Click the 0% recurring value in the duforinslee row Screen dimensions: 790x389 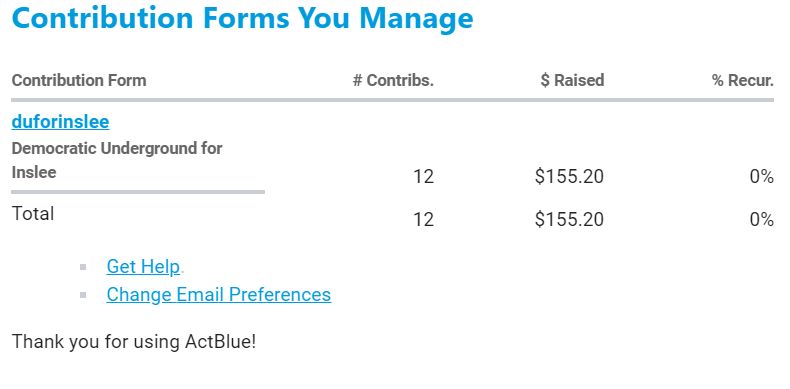click(761, 177)
